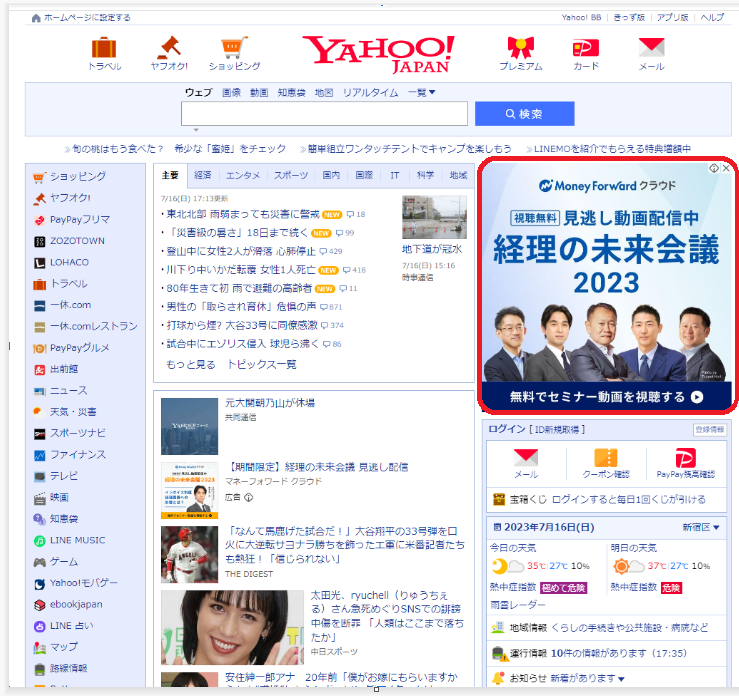Click the Yahoo! JAPAN logo
The image size is (739, 696).
(378, 53)
